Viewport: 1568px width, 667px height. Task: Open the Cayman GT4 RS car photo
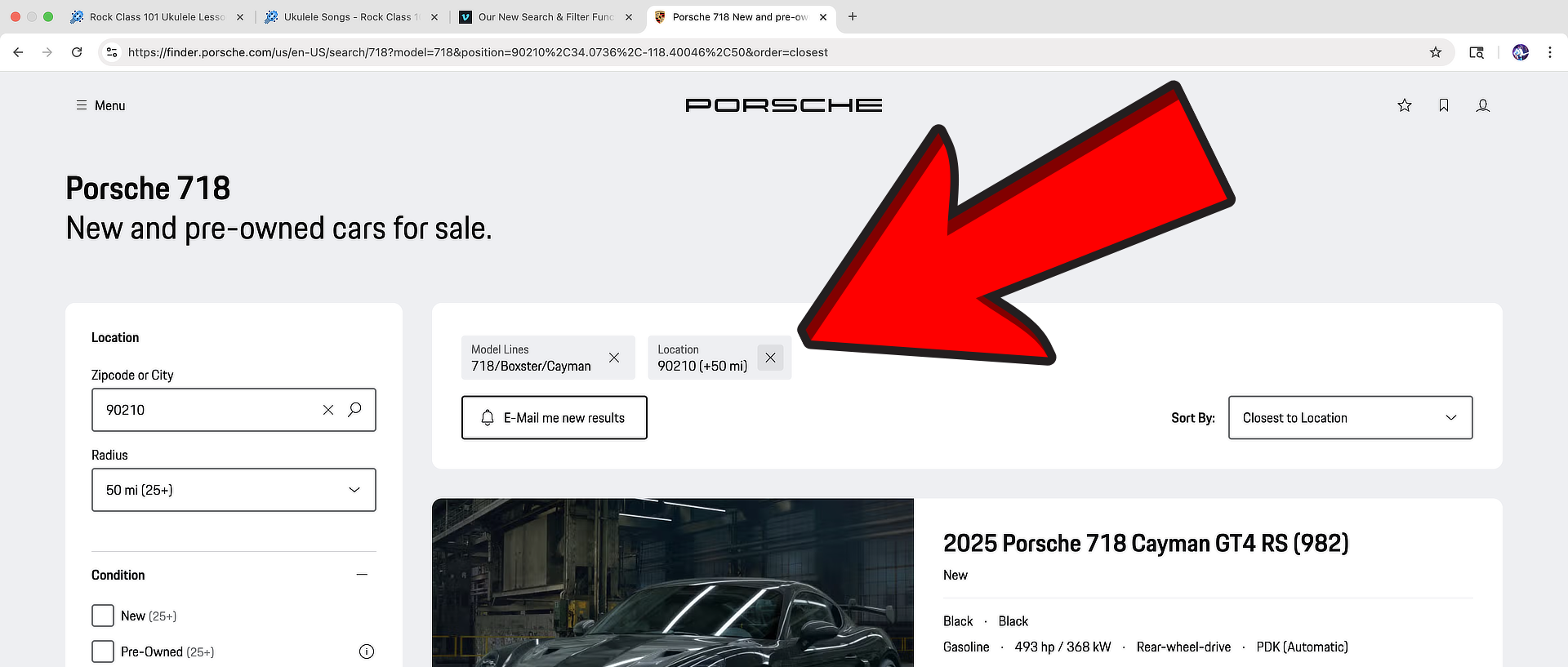coord(673,583)
